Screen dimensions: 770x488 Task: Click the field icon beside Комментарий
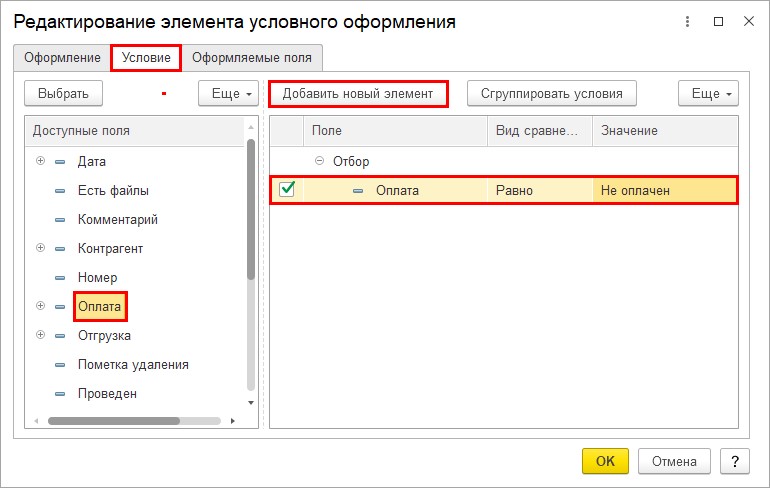[x=60, y=220]
